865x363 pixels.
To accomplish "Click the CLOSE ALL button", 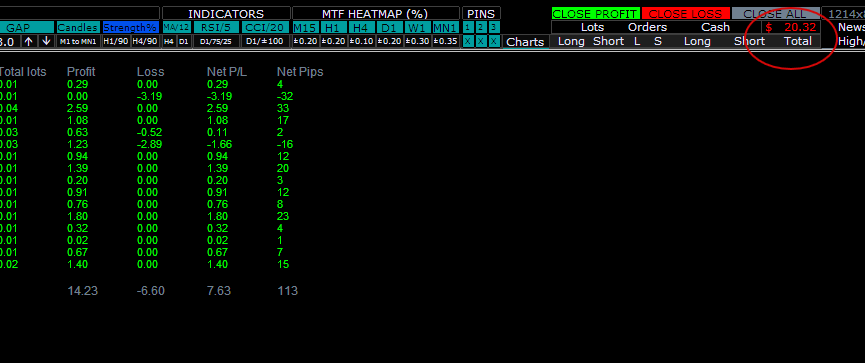I will point(776,14).
